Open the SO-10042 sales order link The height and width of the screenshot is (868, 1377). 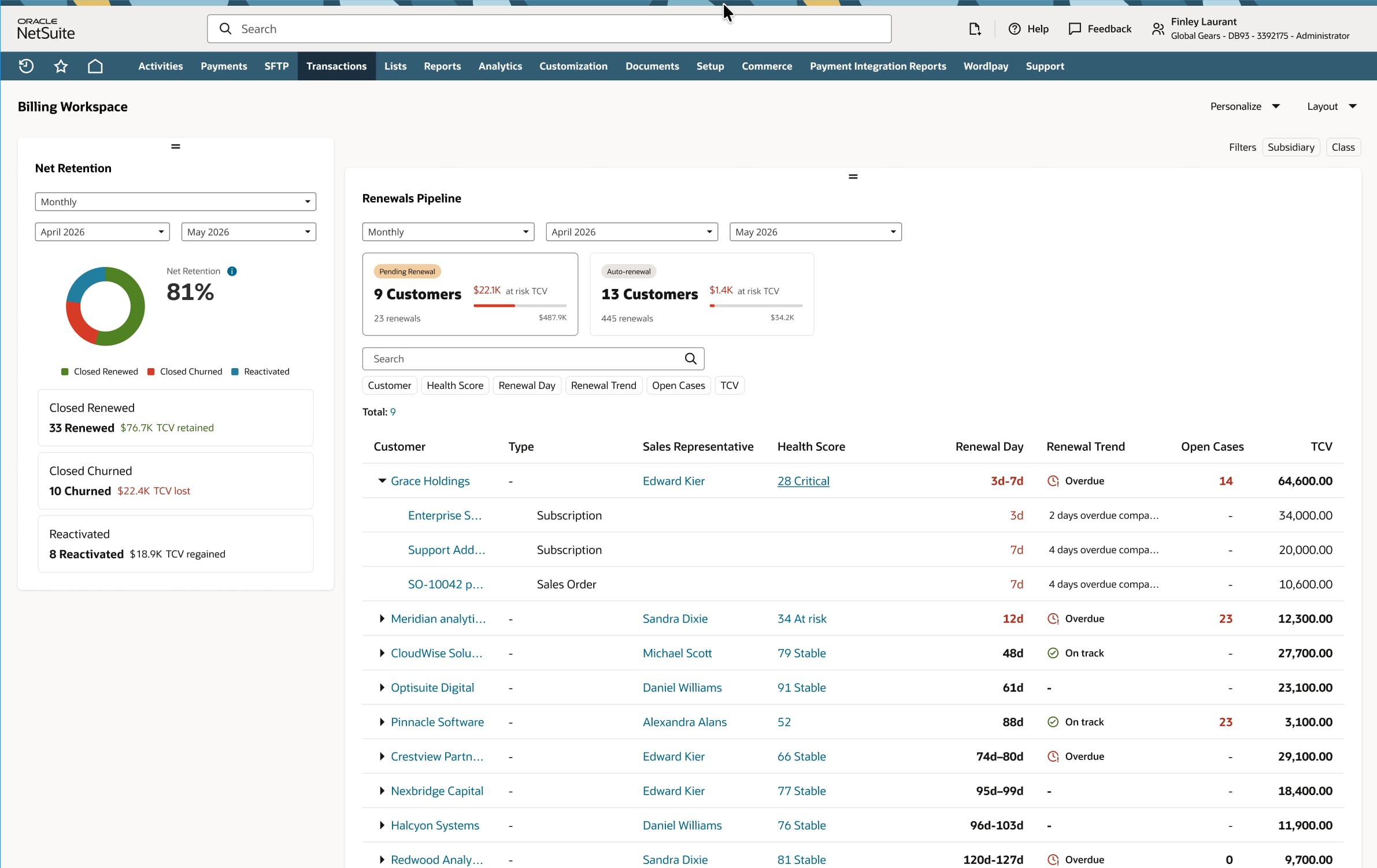446,584
